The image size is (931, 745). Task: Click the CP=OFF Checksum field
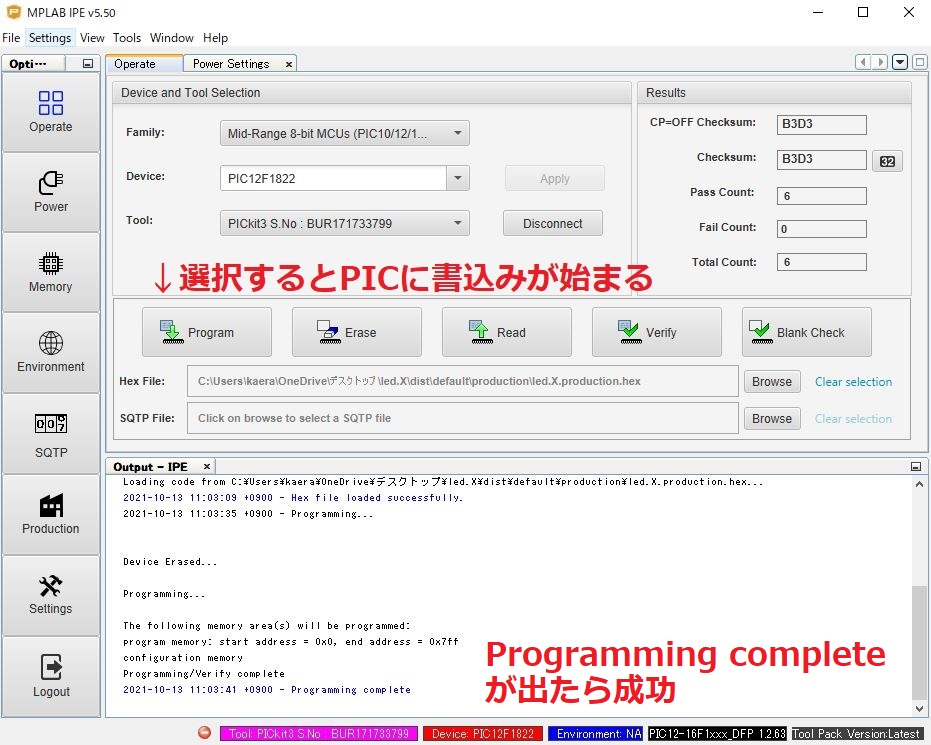pyautogui.click(x=821, y=124)
